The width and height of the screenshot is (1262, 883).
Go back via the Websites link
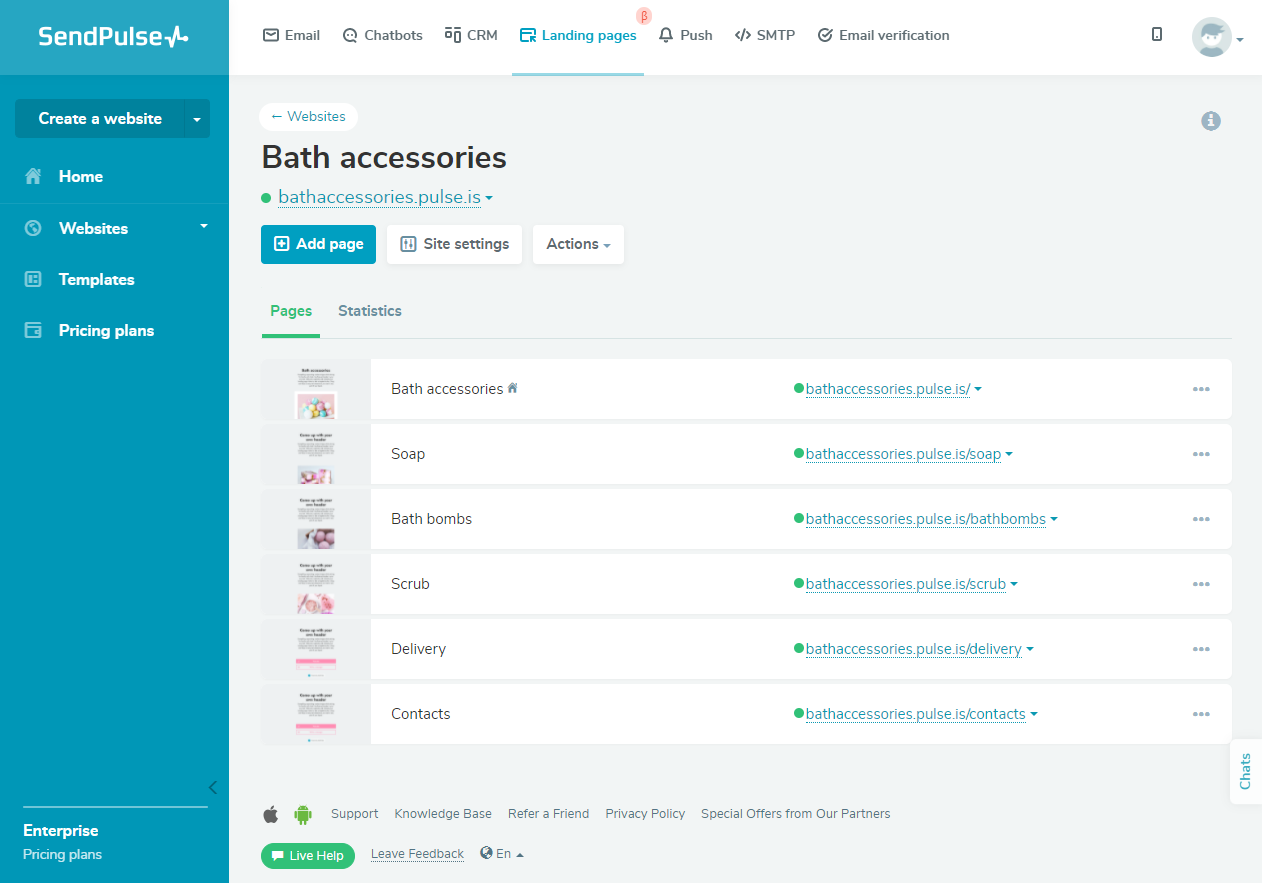tap(308, 117)
